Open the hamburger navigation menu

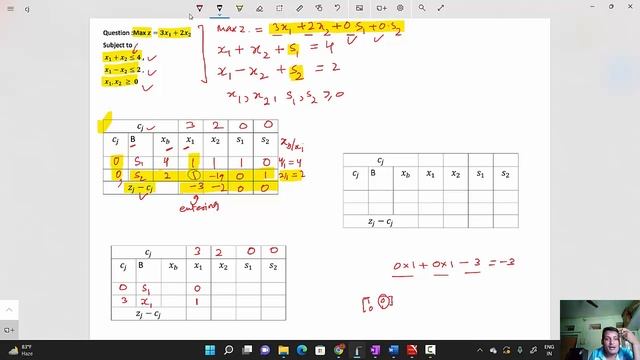click(x=11, y=9)
